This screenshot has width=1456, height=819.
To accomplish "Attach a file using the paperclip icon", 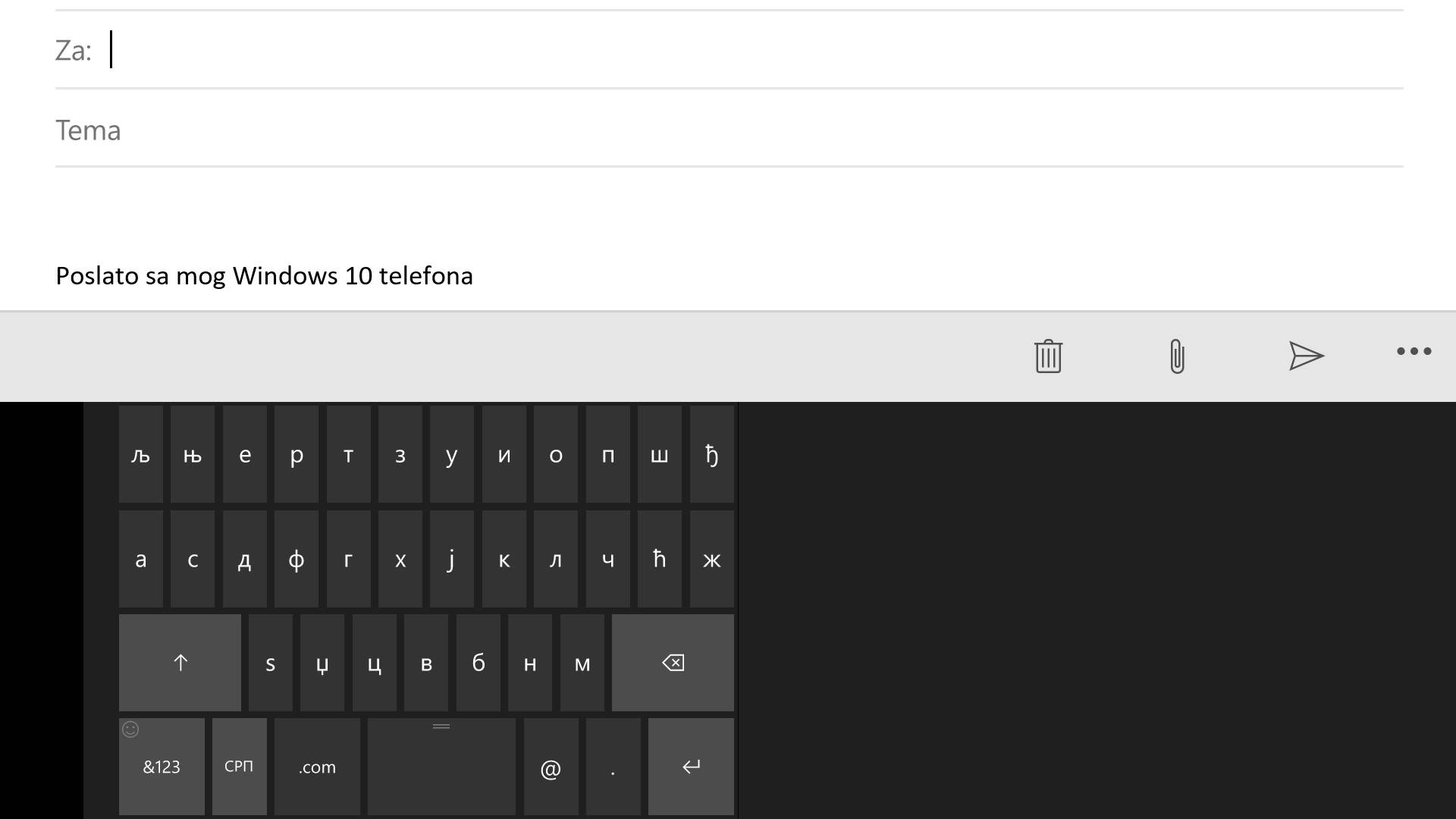I will pos(1176,356).
